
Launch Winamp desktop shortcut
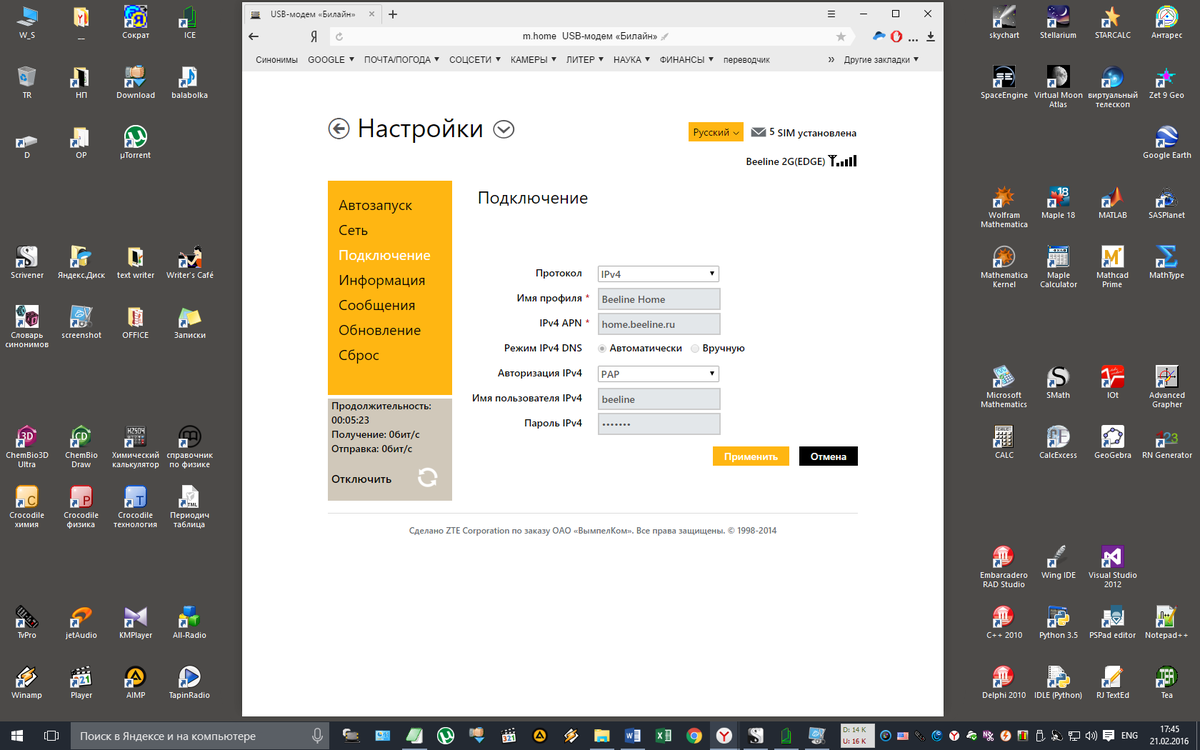point(27,682)
